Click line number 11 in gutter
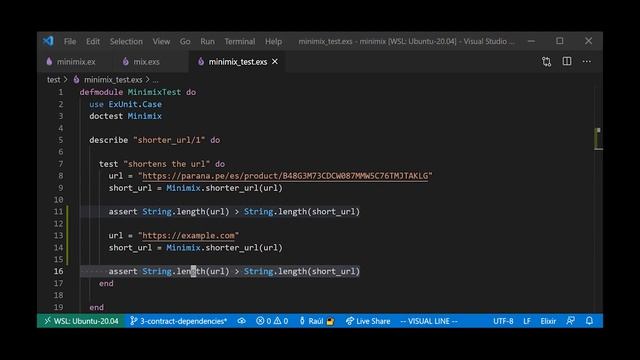The image size is (640, 360). click(58, 211)
